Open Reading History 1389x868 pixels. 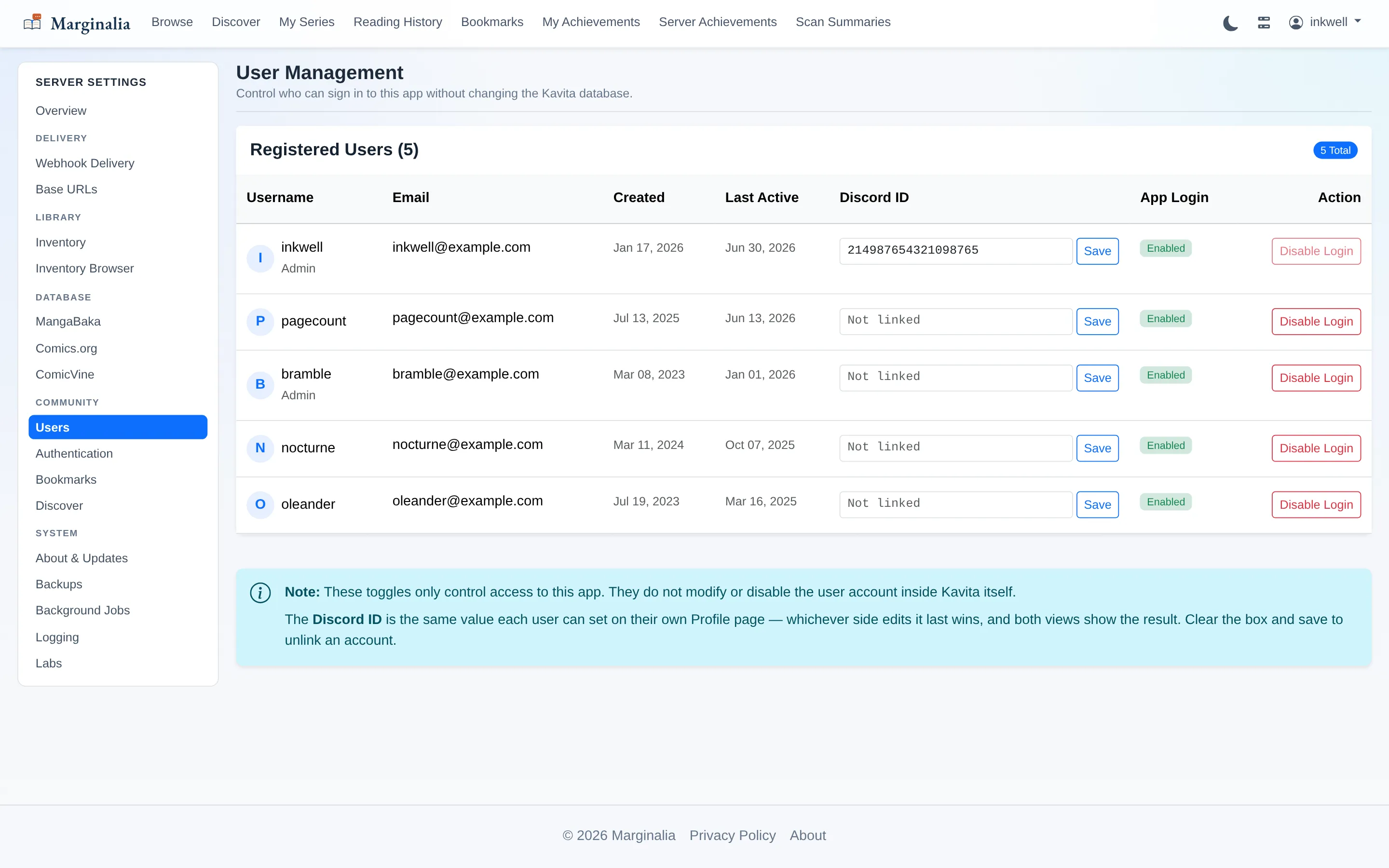tap(398, 22)
